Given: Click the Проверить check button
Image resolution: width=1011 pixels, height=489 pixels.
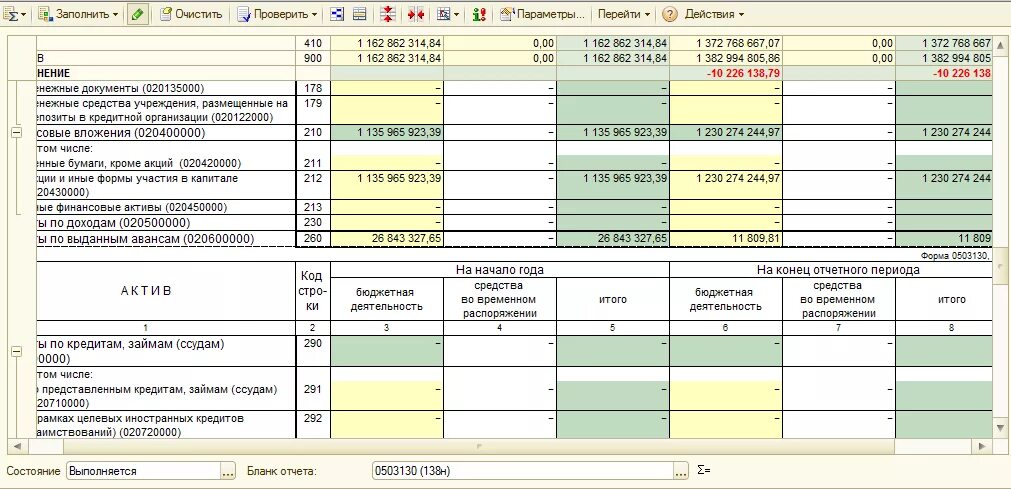Looking at the screenshot, I should [271, 14].
